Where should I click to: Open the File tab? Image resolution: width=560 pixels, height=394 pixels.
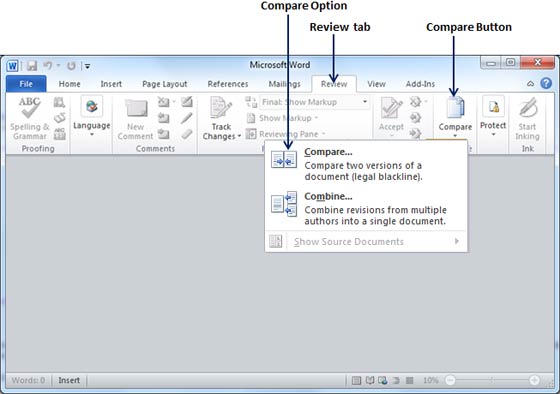[26, 84]
